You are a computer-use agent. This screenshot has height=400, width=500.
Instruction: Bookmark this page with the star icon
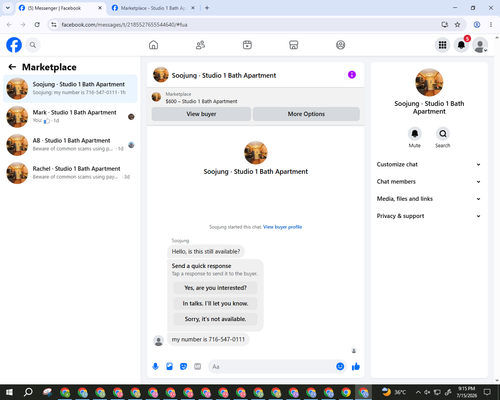457,25
